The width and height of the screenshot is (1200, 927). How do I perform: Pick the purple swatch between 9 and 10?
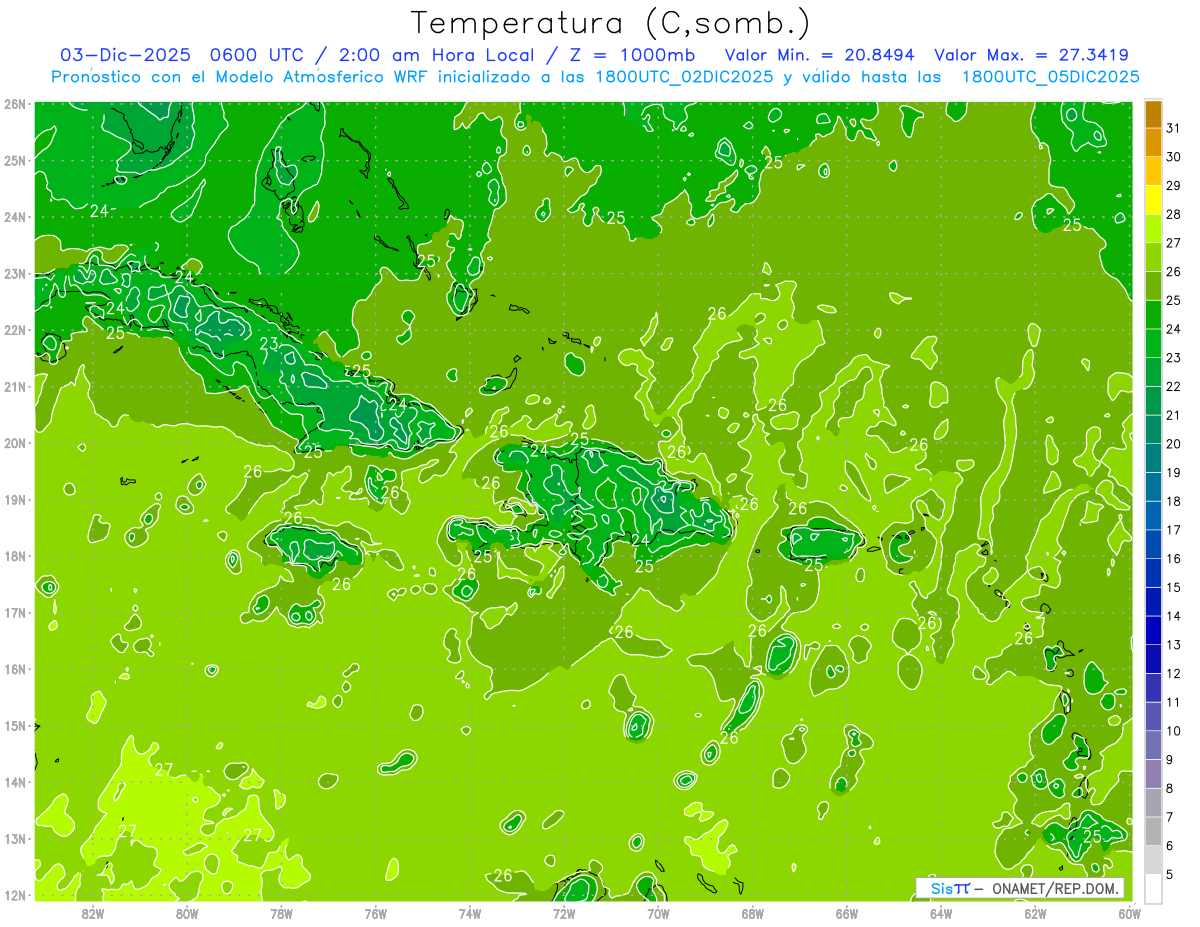[1154, 745]
